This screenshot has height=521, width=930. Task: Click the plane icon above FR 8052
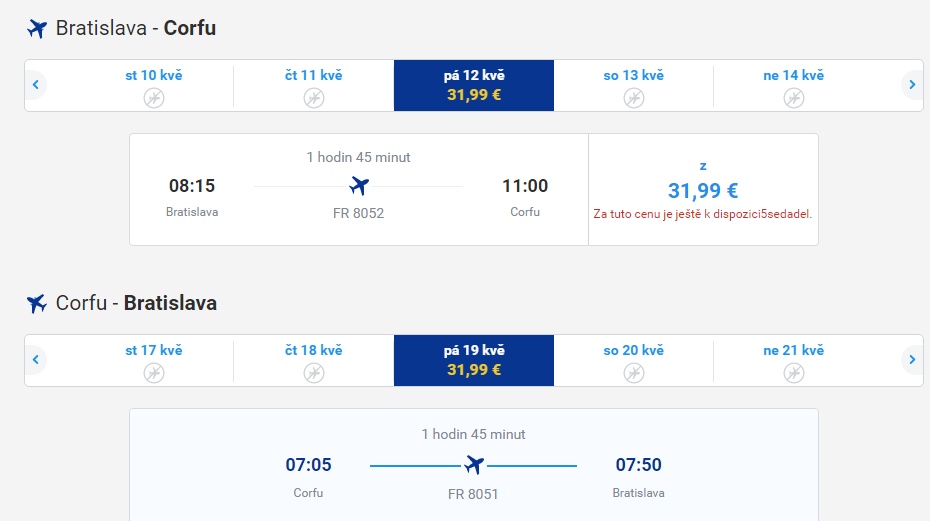359,186
